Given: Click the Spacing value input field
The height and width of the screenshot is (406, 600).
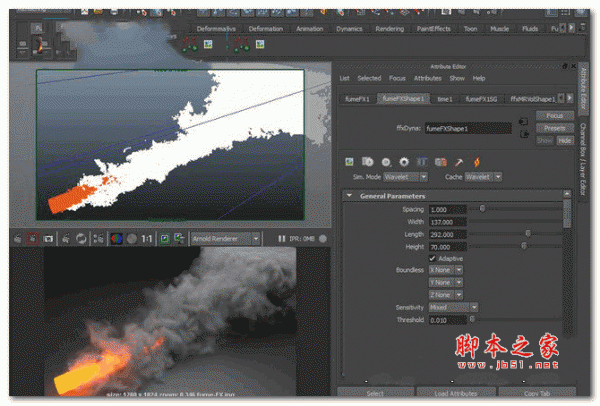Looking at the screenshot, I should (x=446, y=209).
